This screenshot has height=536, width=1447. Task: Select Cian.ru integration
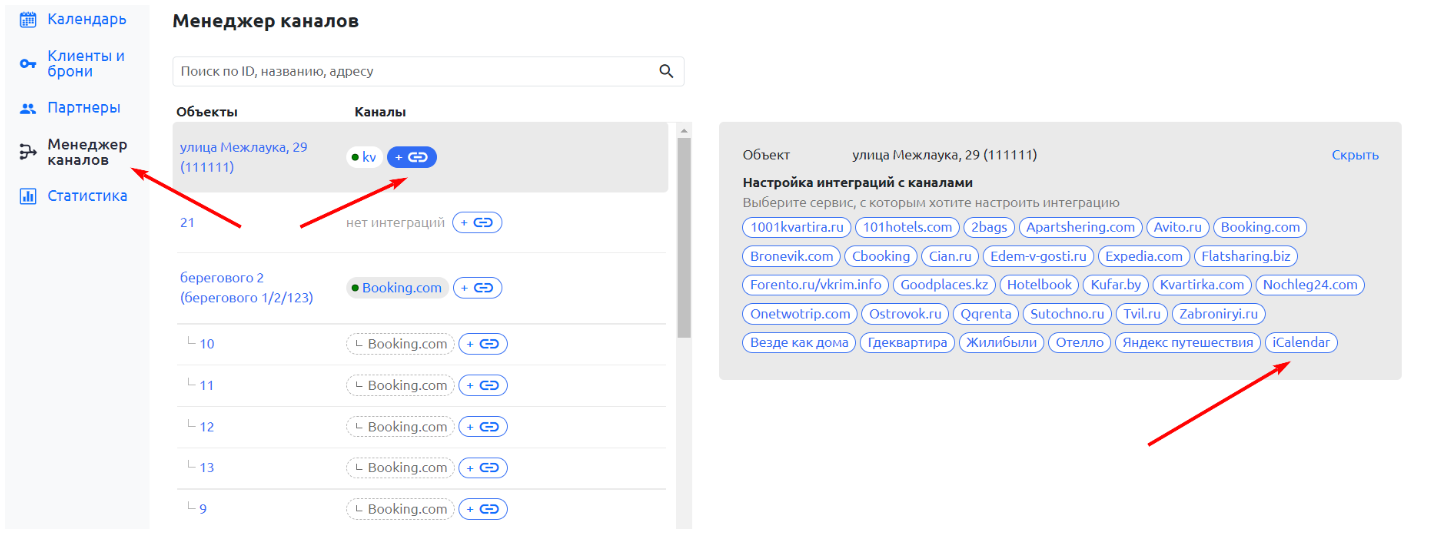[950, 256]
